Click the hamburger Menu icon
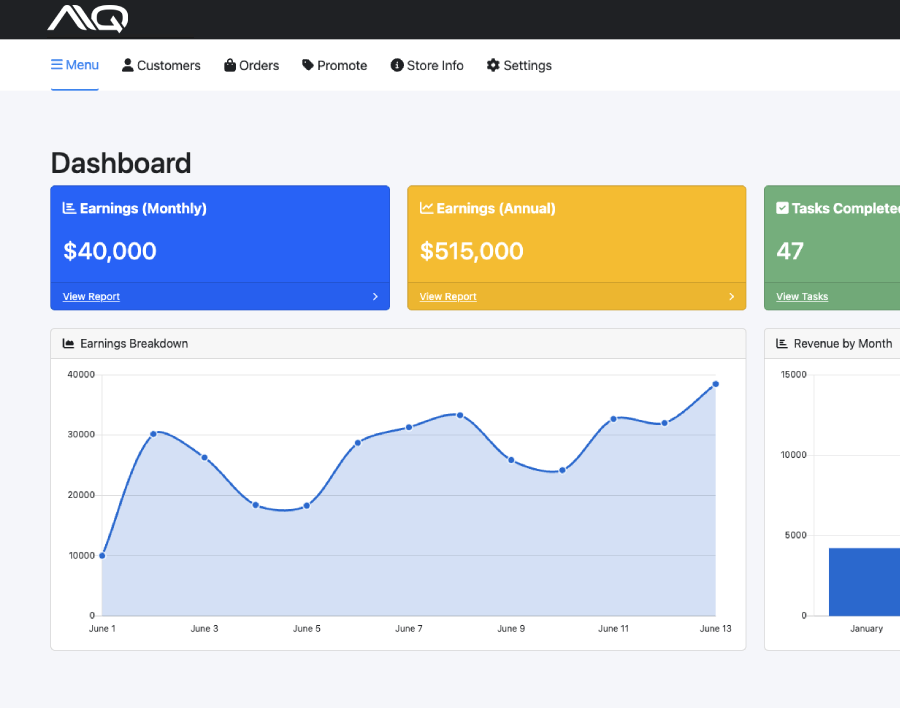This screenshot has height=708, width=900. (57, 65)
